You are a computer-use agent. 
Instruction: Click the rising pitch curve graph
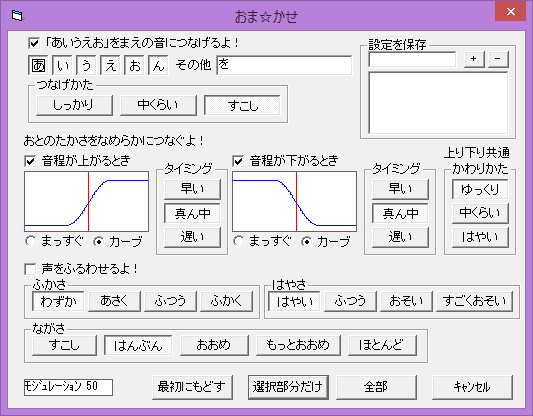click(x=86, y=202)
